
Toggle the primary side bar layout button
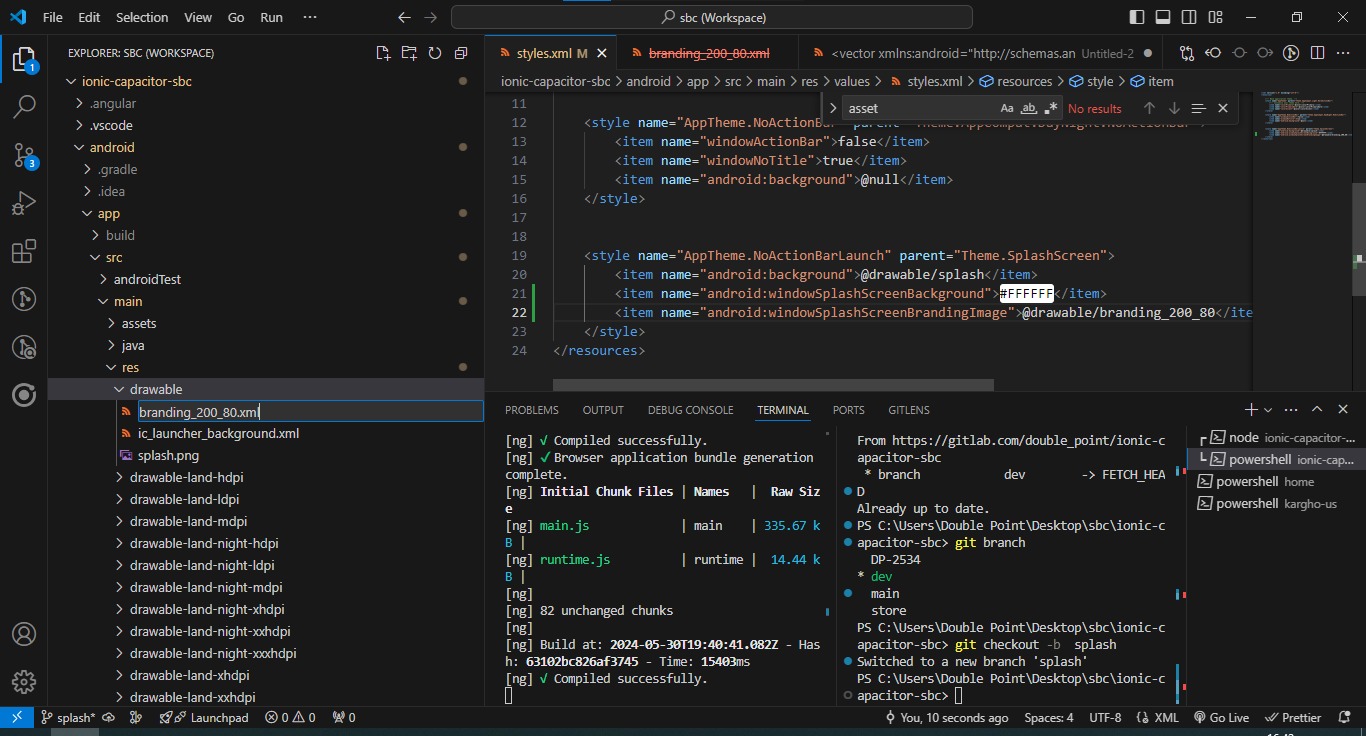coord(1137,17)
